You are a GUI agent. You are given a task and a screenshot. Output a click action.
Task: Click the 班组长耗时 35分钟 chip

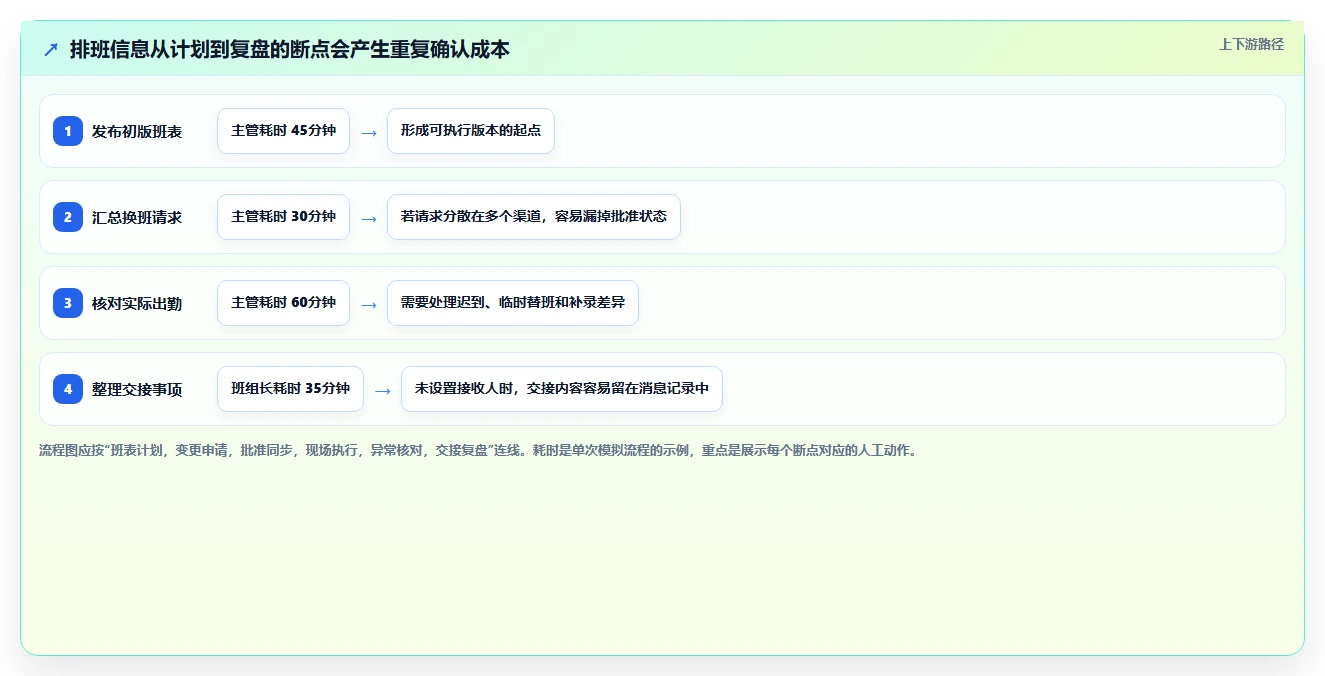pos(290,389)
